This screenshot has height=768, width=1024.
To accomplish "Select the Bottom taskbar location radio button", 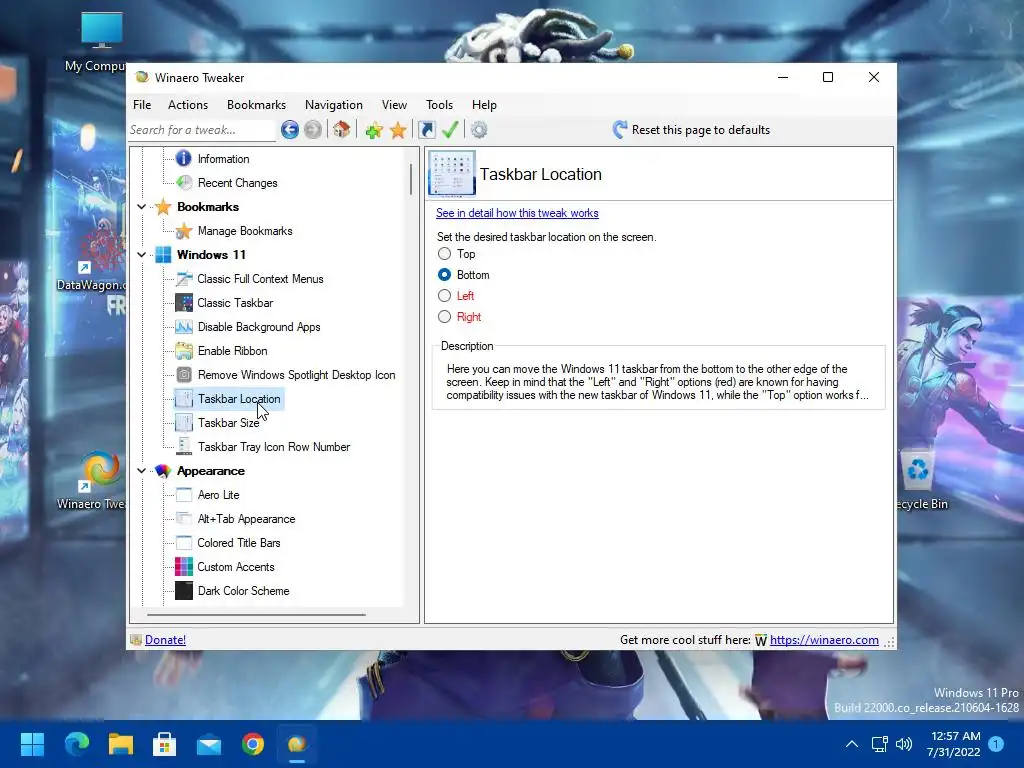I will [x=444, y=275].
